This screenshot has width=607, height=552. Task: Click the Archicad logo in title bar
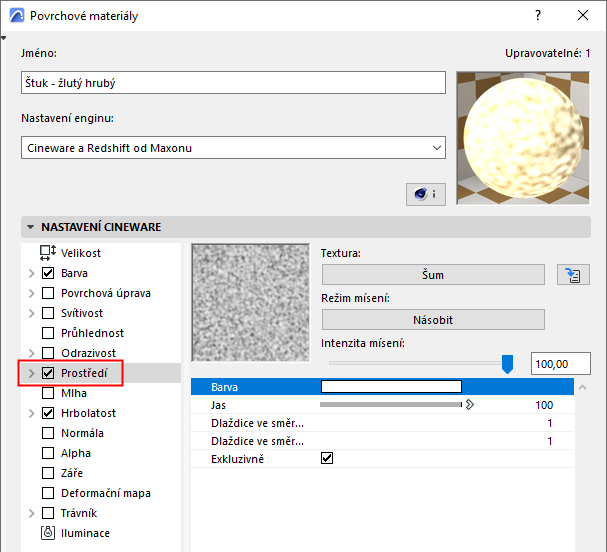tap(17, 16)
